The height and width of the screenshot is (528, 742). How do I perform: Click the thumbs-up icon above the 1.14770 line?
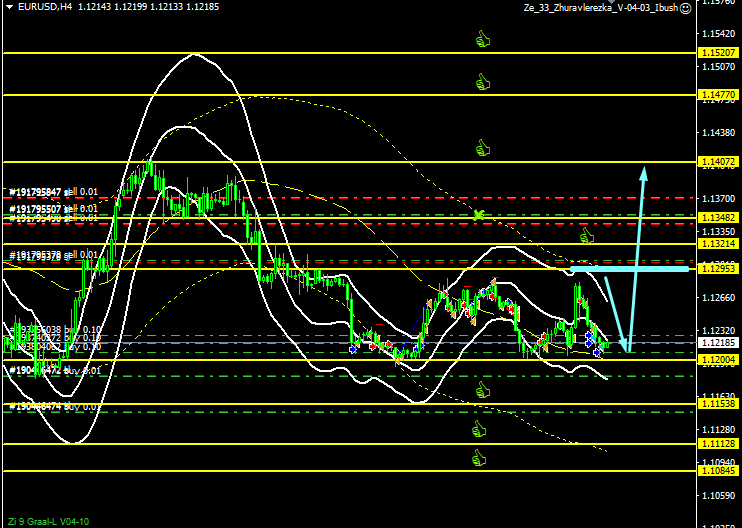(483, 81)
